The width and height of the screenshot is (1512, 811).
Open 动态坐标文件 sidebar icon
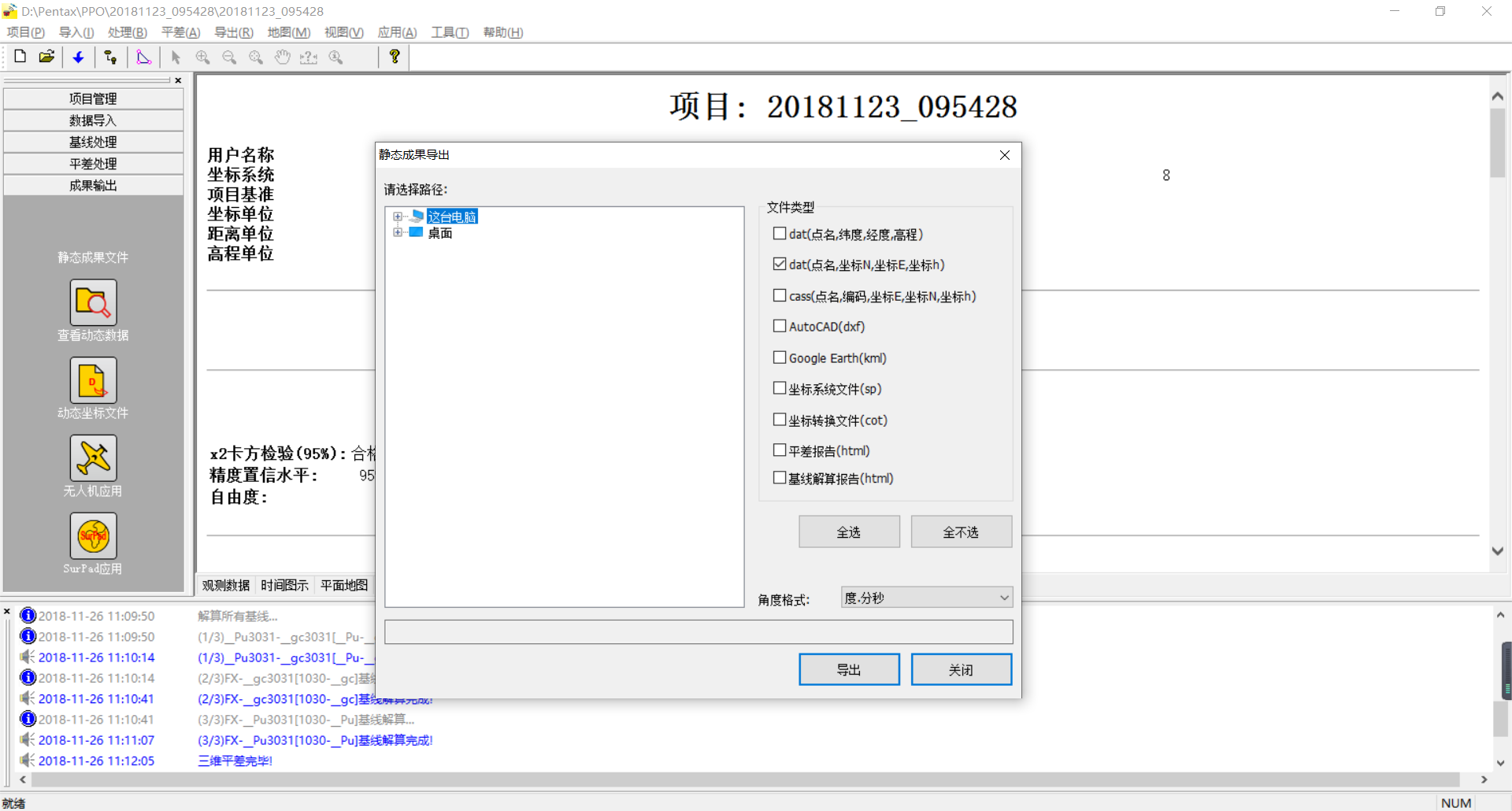(93, 380)
